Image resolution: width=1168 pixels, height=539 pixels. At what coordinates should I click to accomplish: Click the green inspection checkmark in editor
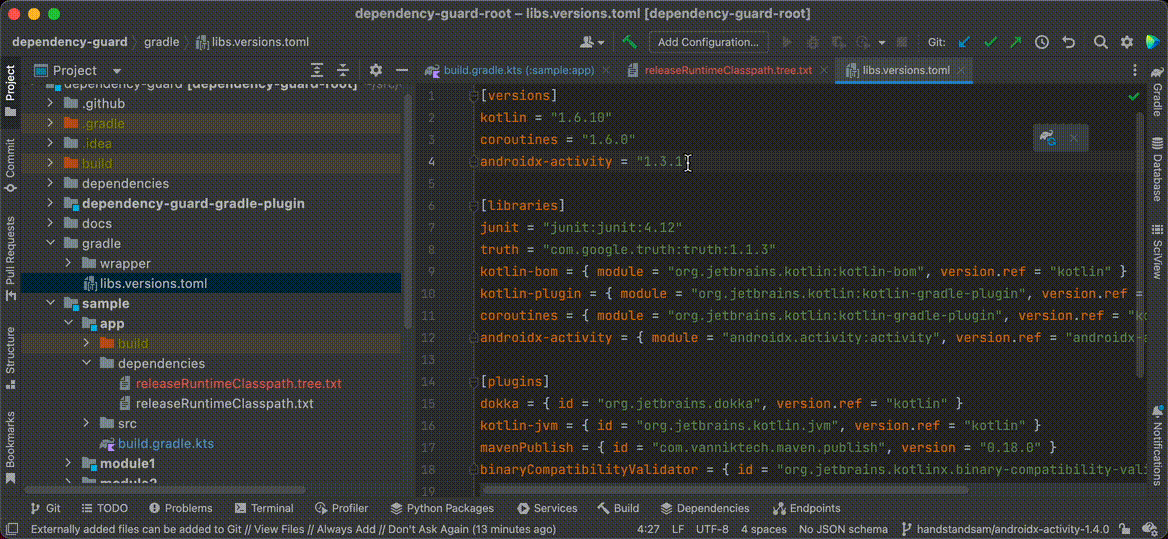coord(1134,96)
